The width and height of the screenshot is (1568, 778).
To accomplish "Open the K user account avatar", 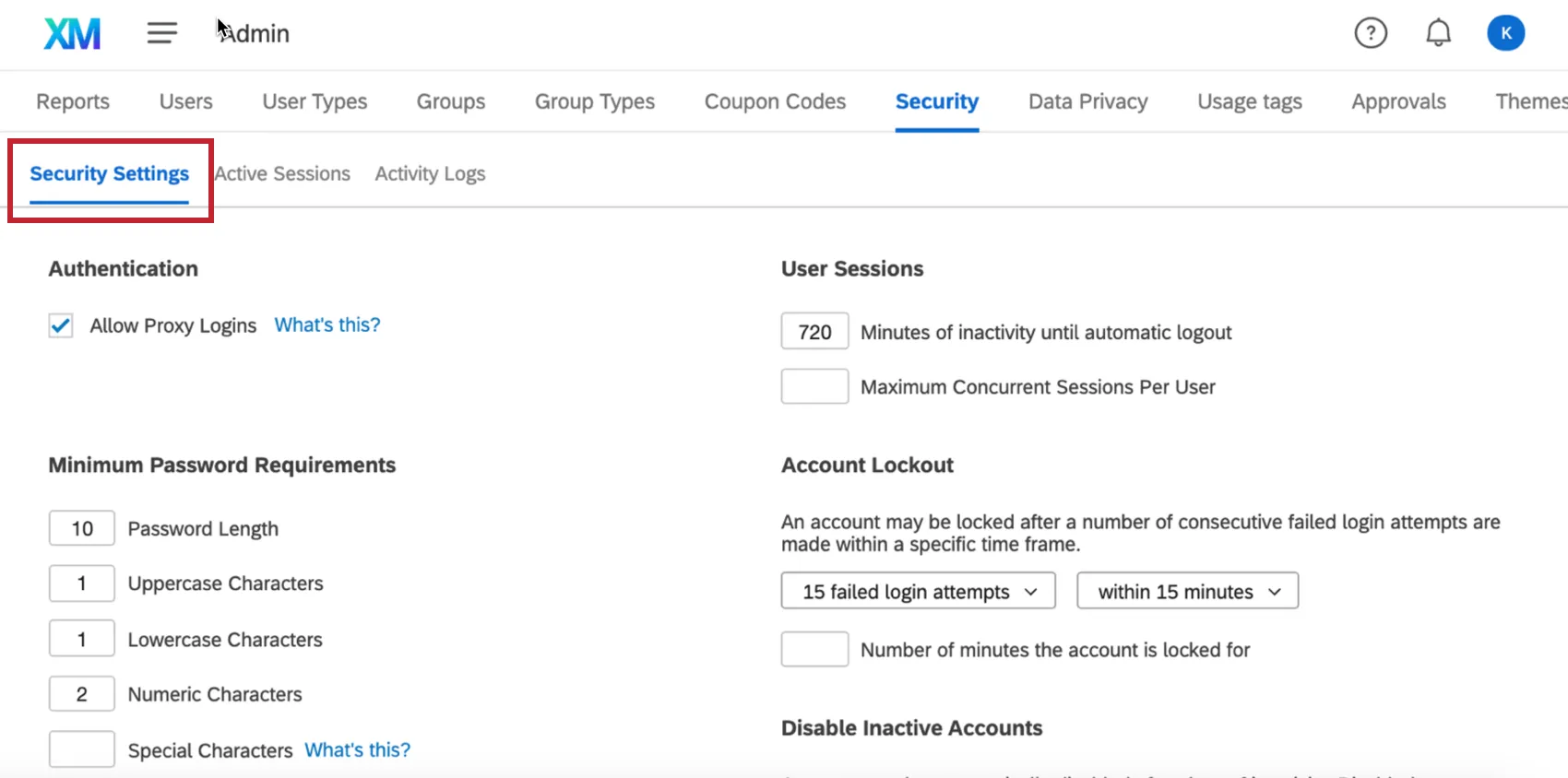I will (x=1505, y=34).
